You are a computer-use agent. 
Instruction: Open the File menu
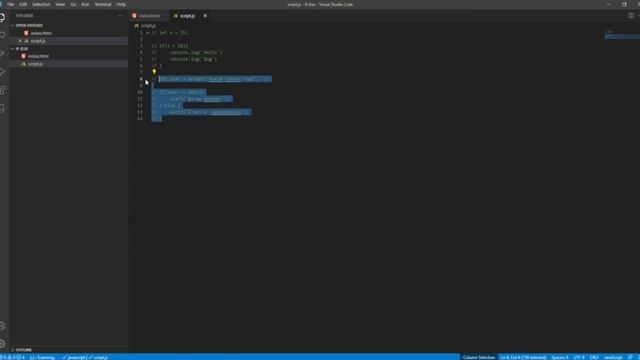[x=11, y=4]
